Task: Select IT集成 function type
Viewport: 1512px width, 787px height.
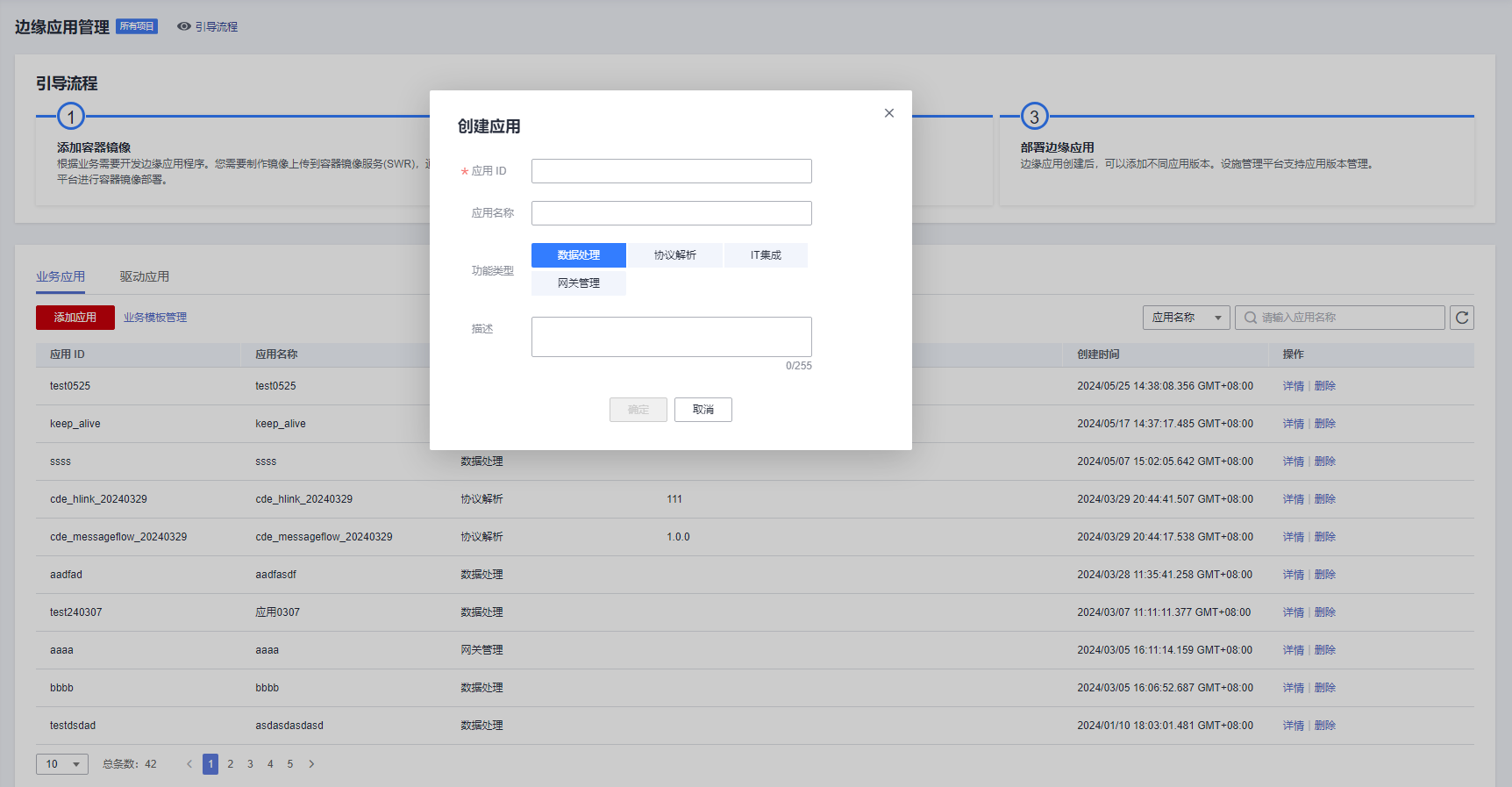Action: pos(766,255)
